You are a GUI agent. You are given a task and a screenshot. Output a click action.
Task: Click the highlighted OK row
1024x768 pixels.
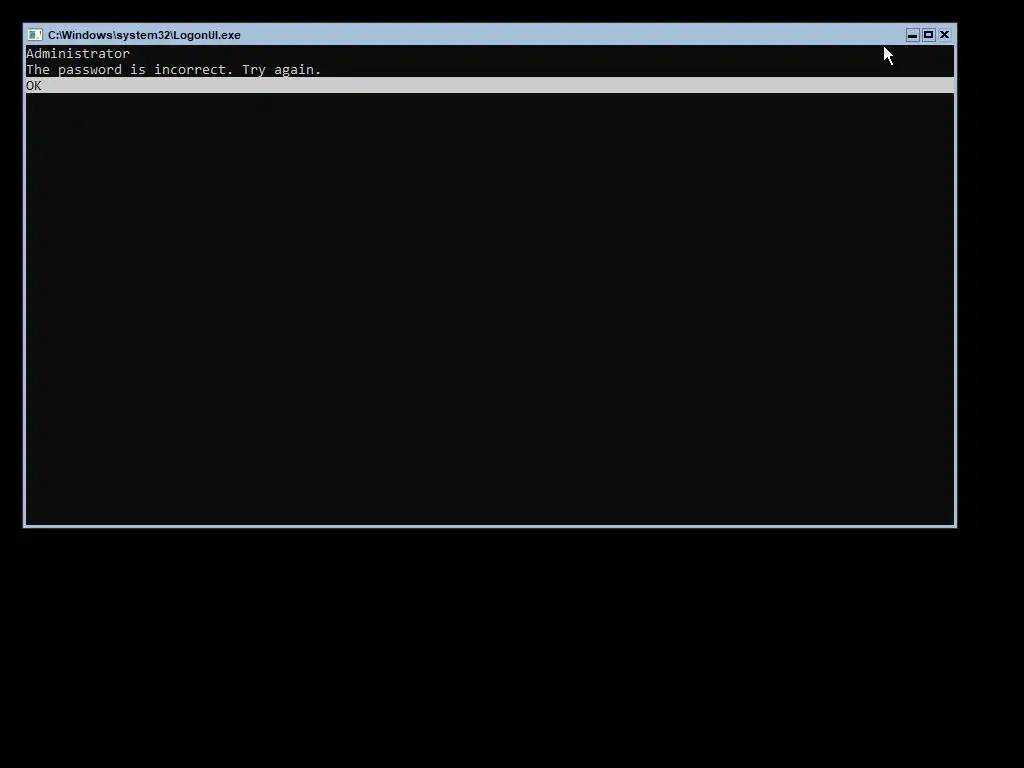click(490, 86)
